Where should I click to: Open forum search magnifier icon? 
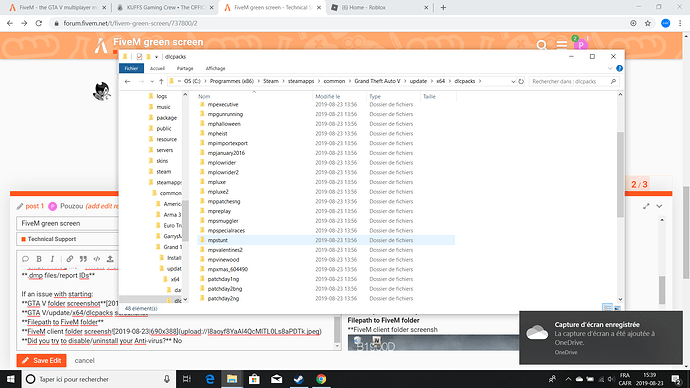coord(542,45)
